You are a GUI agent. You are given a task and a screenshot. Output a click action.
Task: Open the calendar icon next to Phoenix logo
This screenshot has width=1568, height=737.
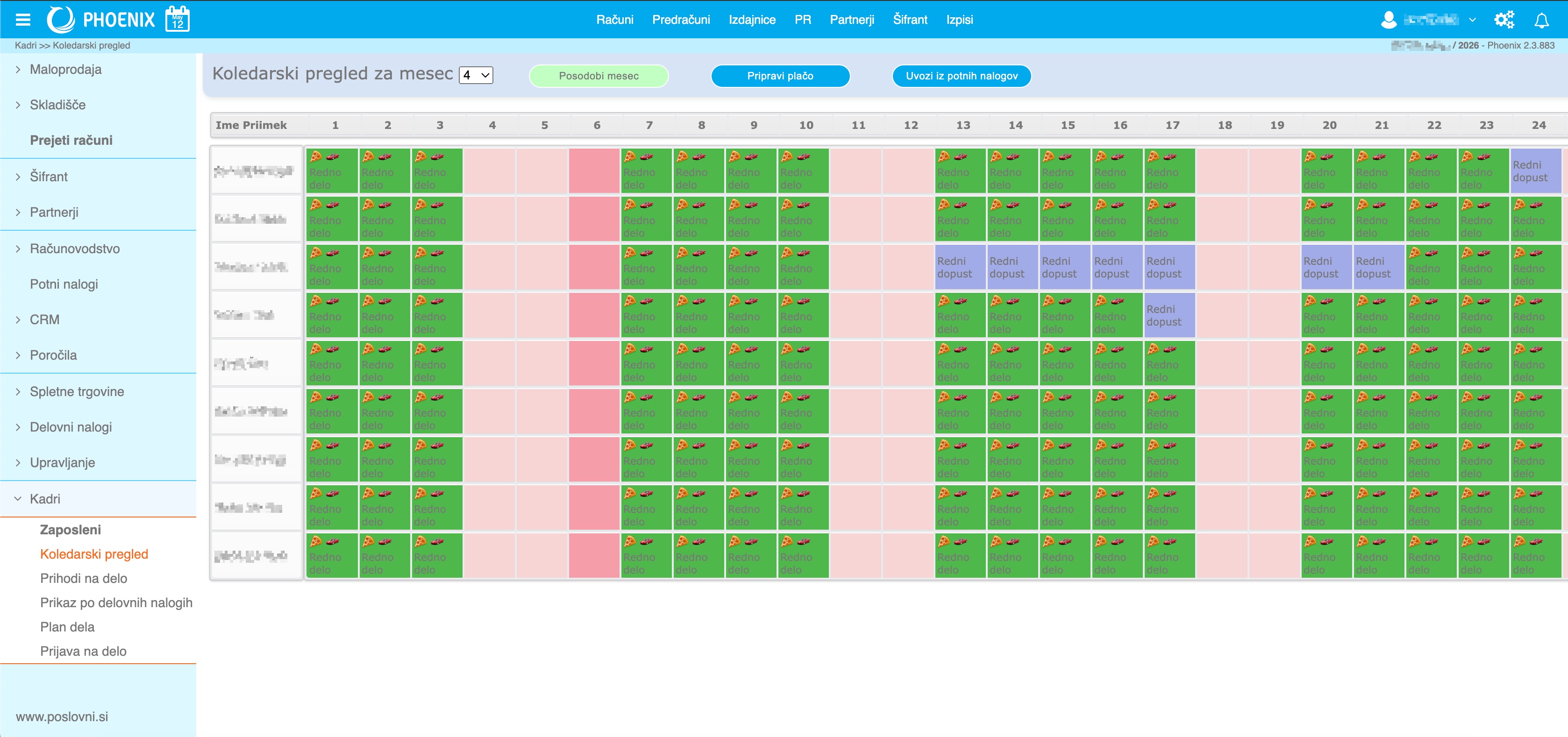[178, 19]
